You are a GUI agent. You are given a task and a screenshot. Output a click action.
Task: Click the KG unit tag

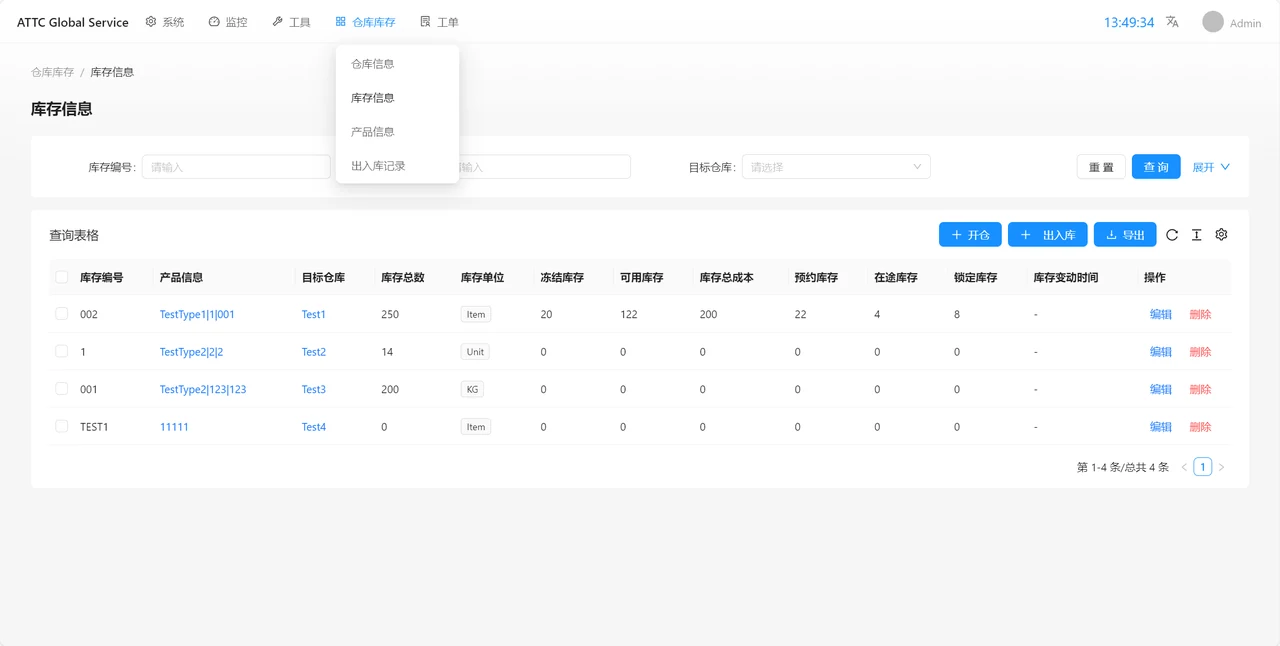(471, 389)
